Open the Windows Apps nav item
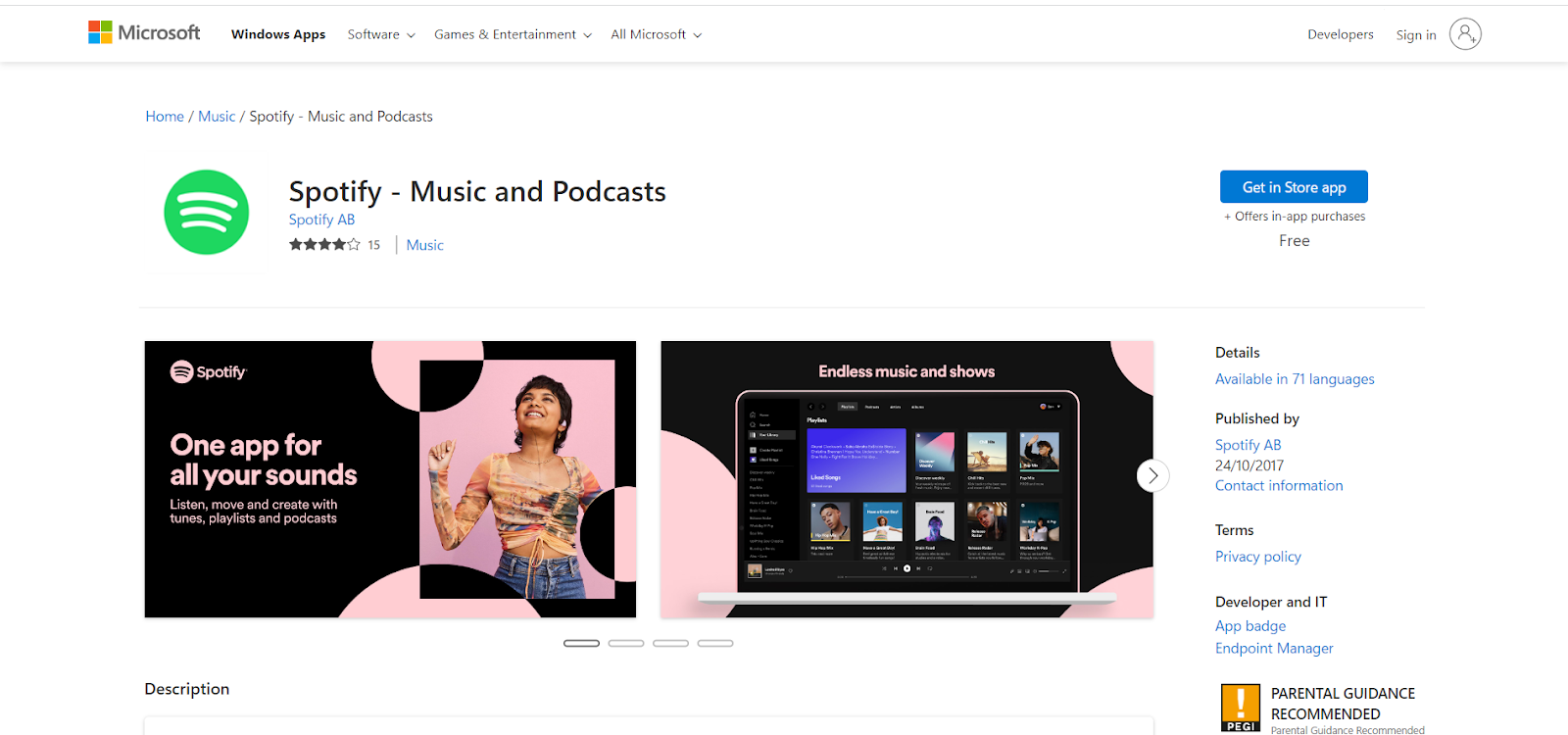This screenshot has width=1568, height=735. (x=278, y=34)
